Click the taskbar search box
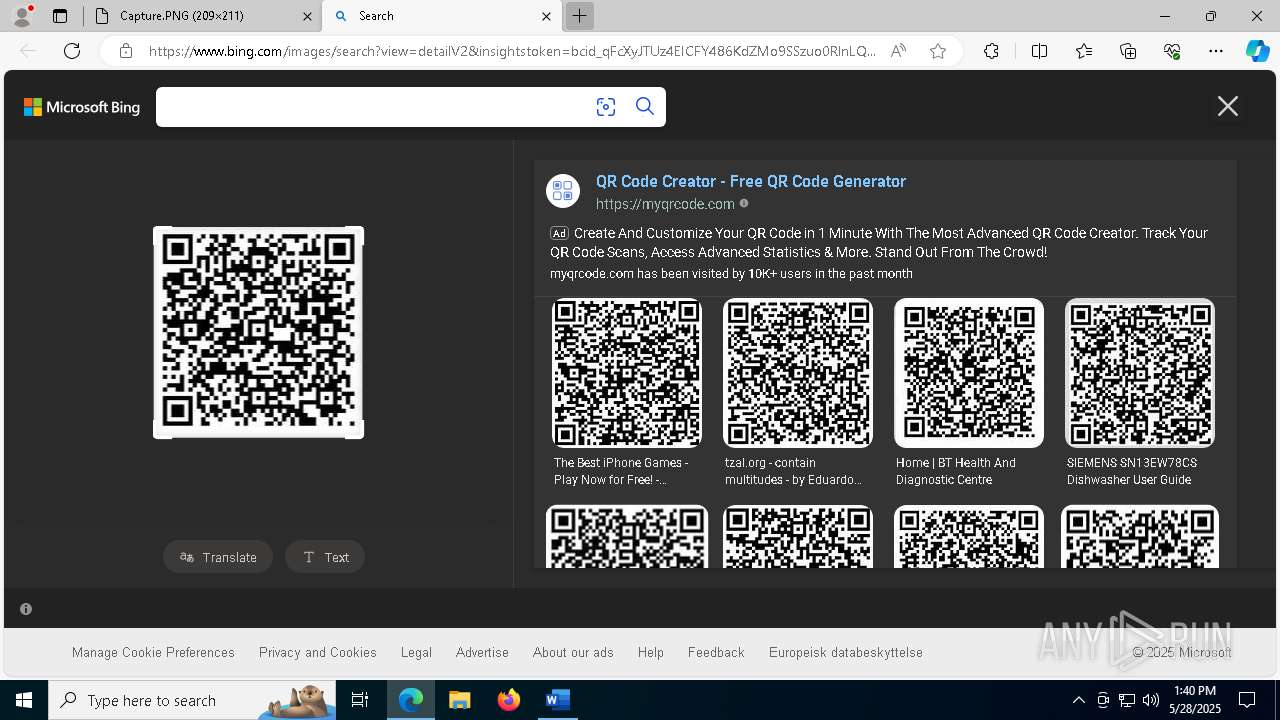 click(192, 700)
